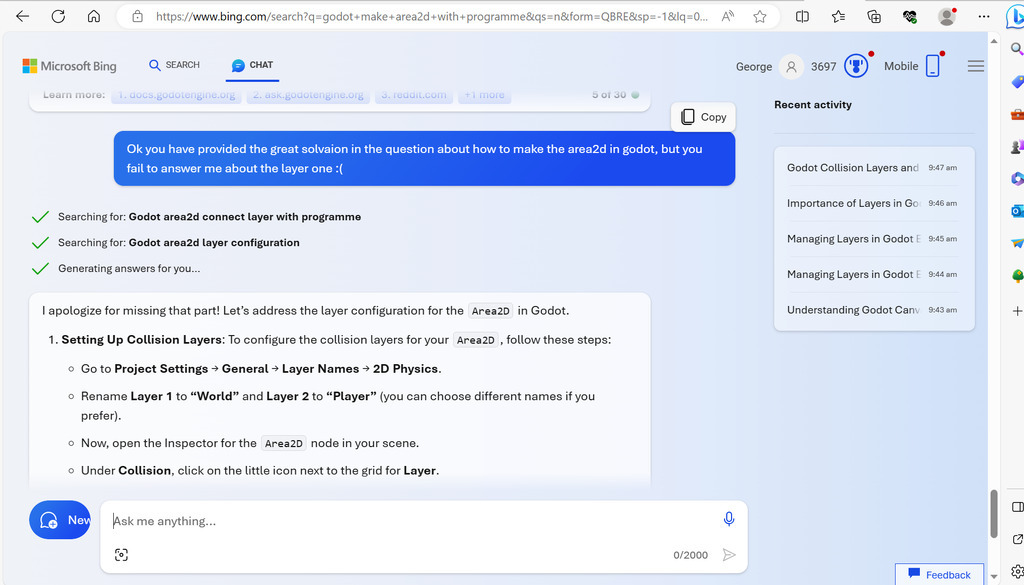Viewport: 1024px width, 585px height.
Task: Open the ask.godotengine.org source link
Action: (308, 95)
